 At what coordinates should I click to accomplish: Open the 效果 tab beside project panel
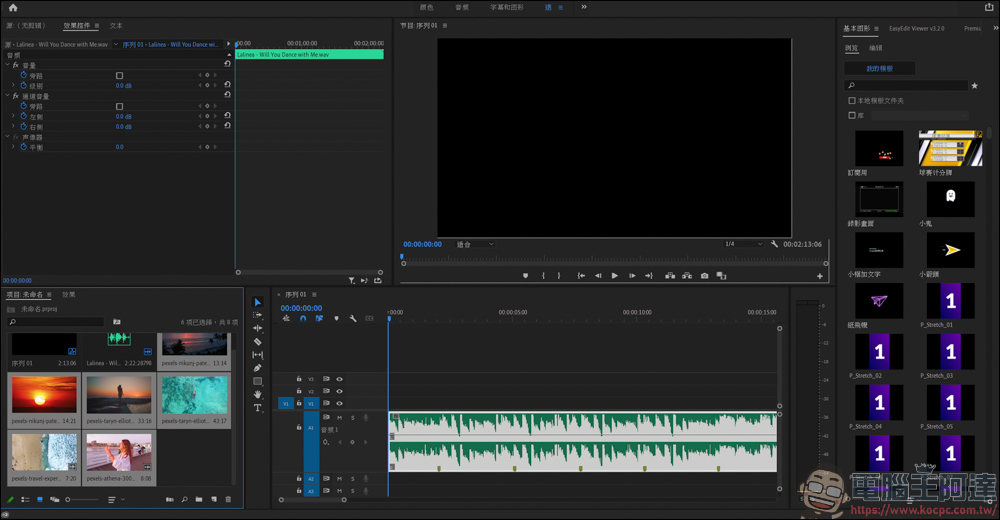(69, 295)
